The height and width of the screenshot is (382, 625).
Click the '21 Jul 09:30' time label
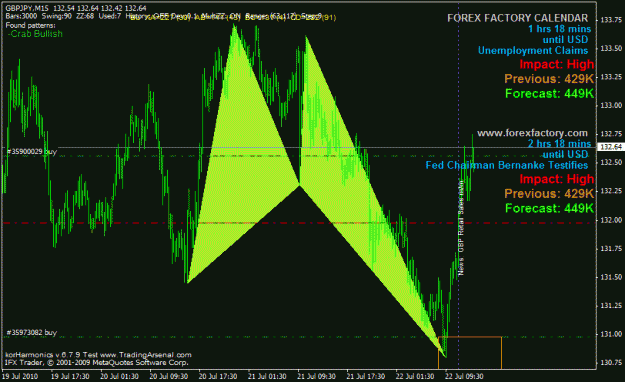point(316,376)
